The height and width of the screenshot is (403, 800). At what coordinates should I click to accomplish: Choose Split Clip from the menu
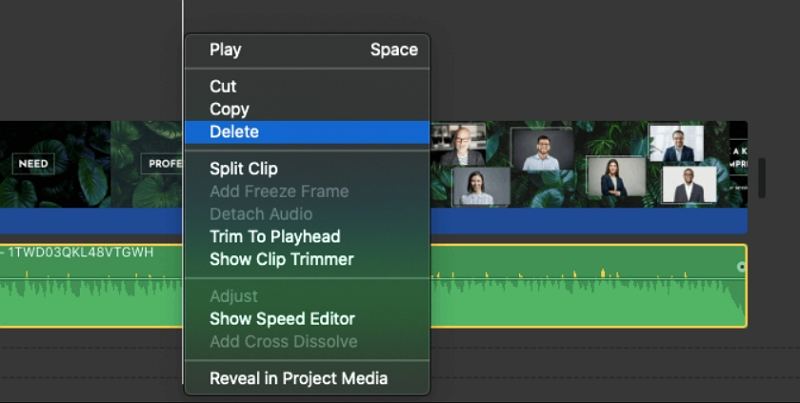307,169
